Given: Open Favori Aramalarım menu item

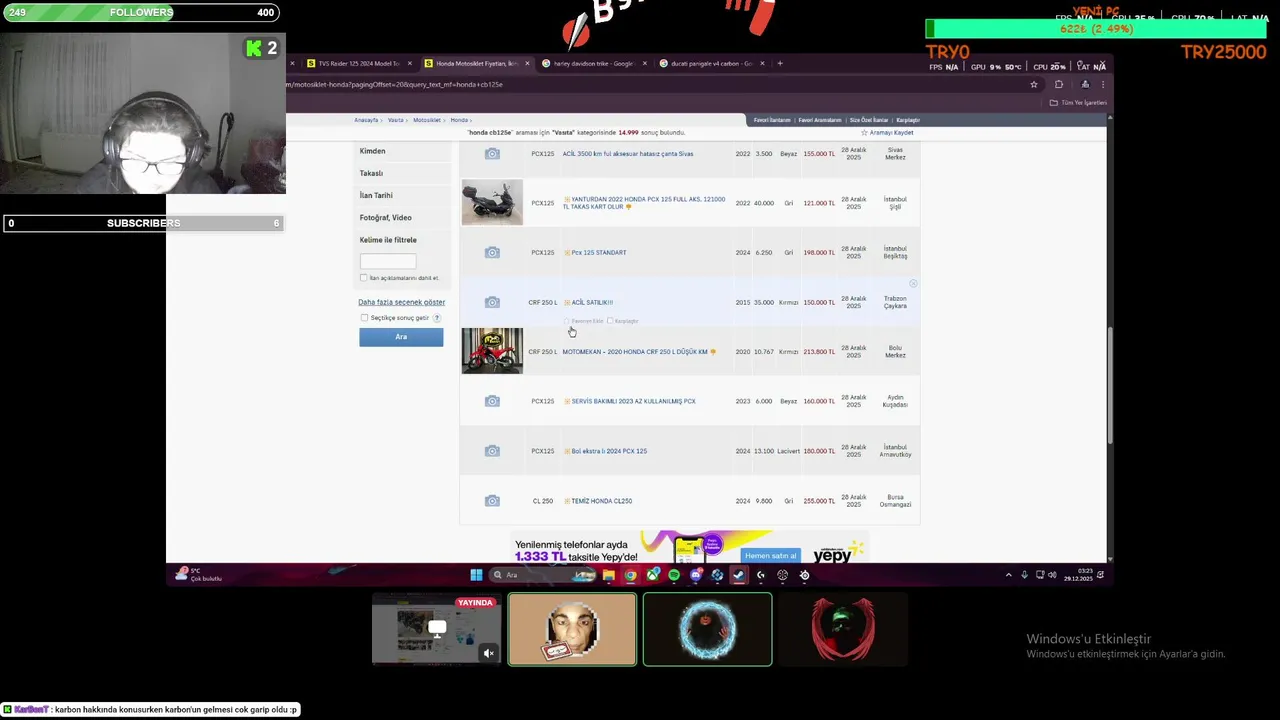Looking at the screenshot, I should tap(820, 120).
